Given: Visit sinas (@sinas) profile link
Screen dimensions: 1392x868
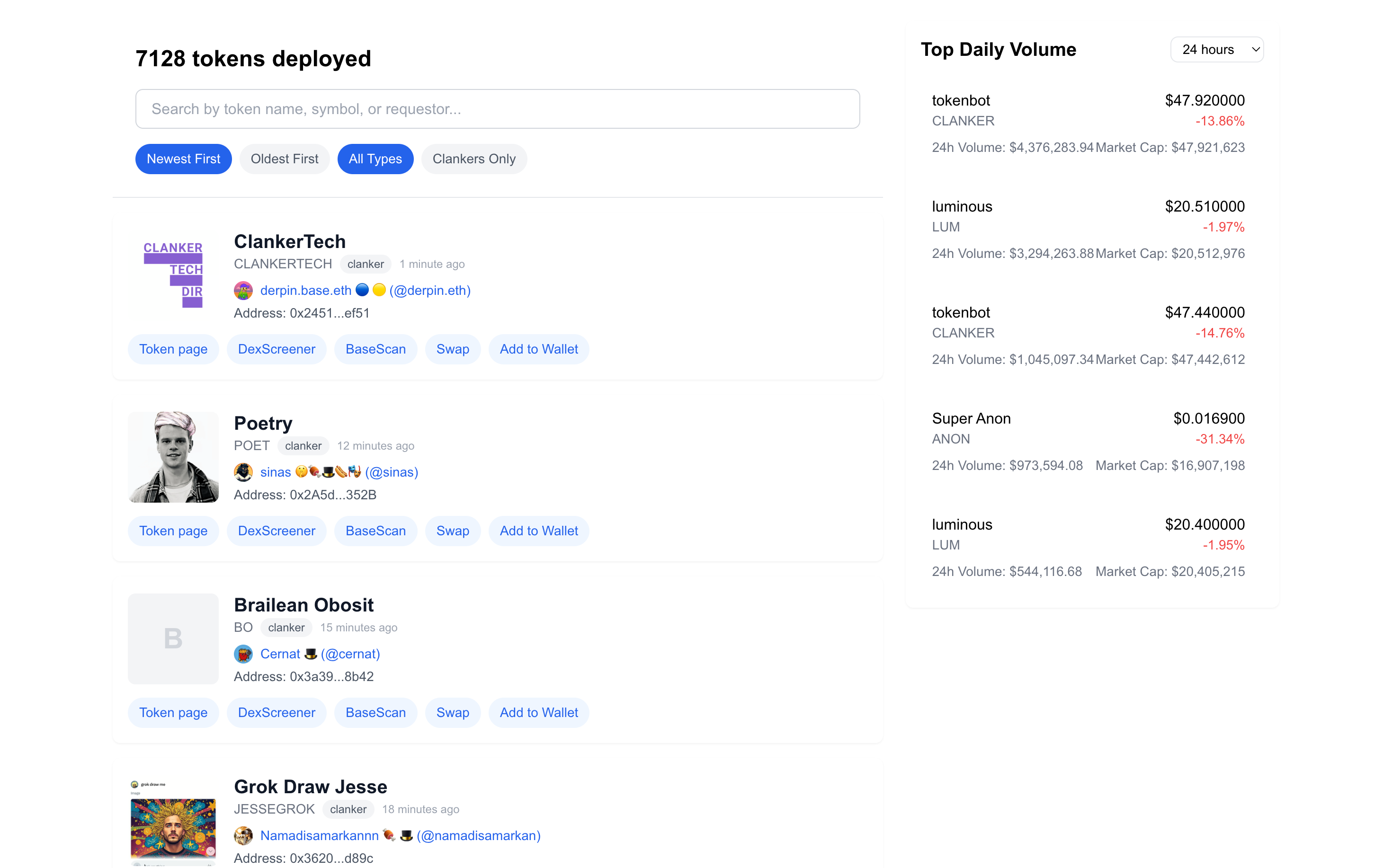Looking at the screenshot, I should tap(339, 472).
